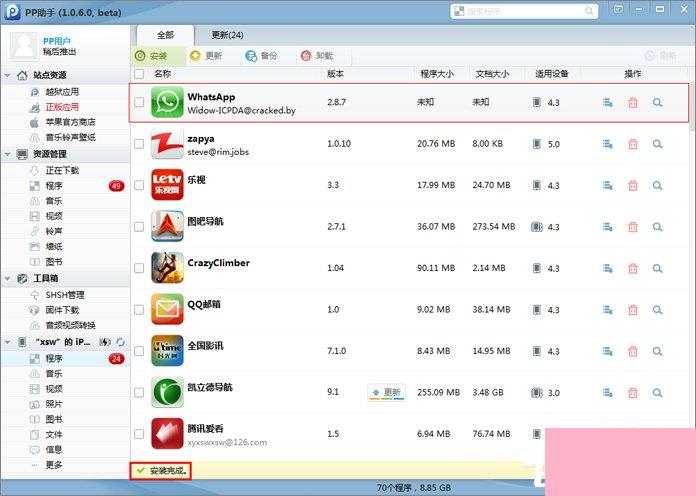This screenshot has width=696, height=496.
Task: Delete WhatsApp using its trash icon
Action: tap(633, 103)
